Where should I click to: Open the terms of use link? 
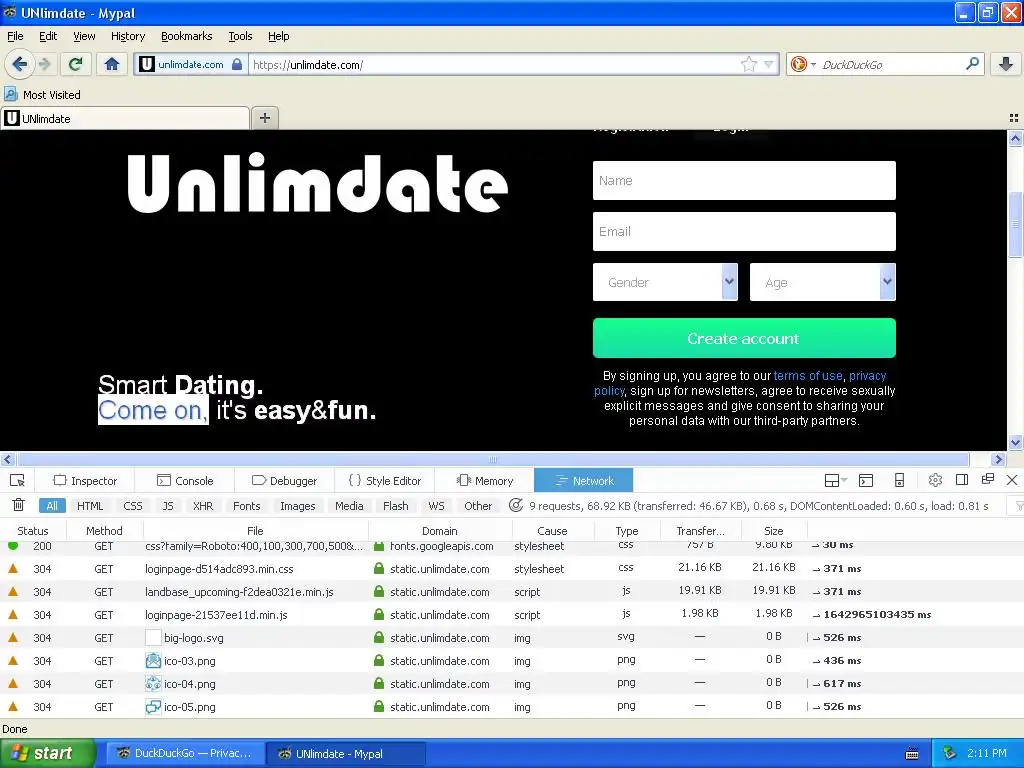point(808,376)
